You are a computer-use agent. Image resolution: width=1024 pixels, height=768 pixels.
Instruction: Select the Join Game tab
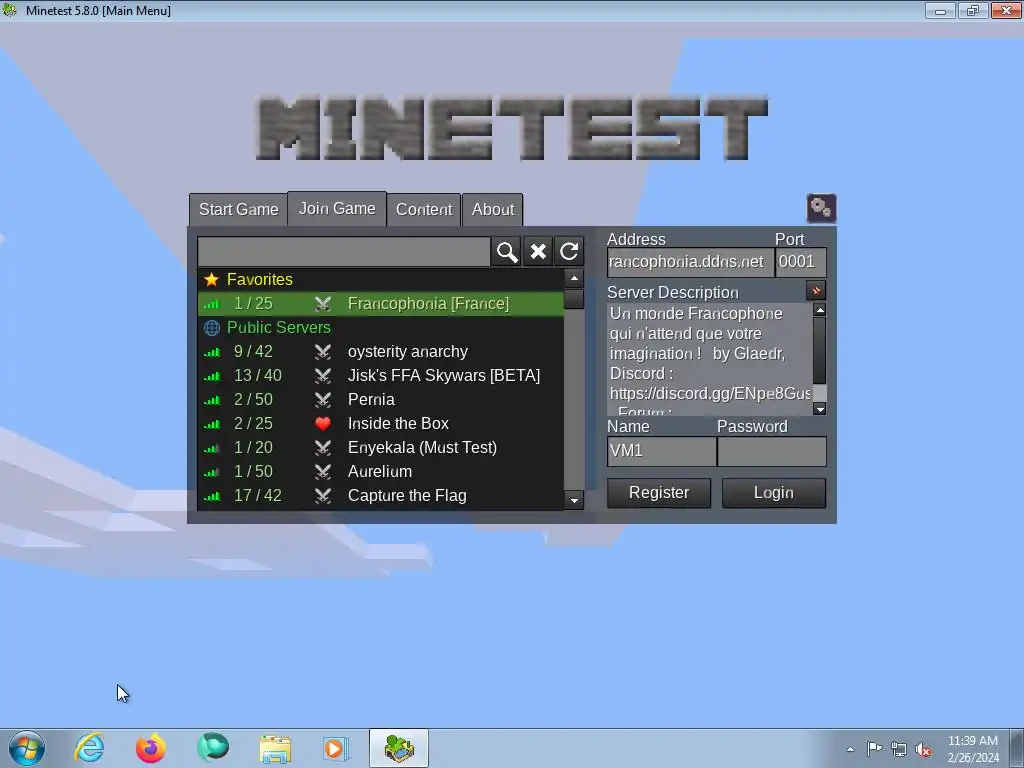(x=337, y=208)
